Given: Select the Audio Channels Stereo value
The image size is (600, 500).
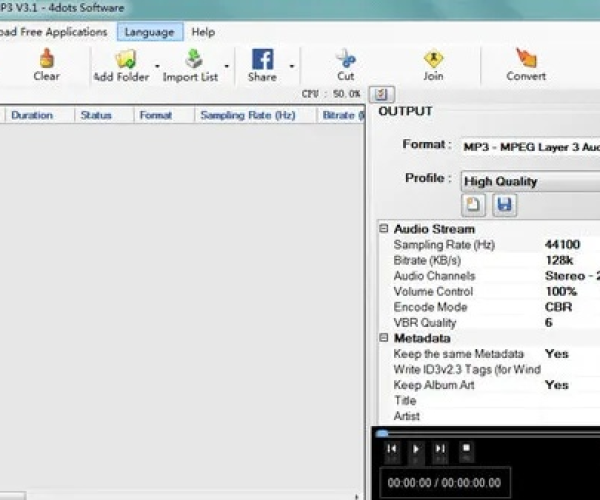Looking at the screenshot, I should pyautogui.click(x=572, y=276).
